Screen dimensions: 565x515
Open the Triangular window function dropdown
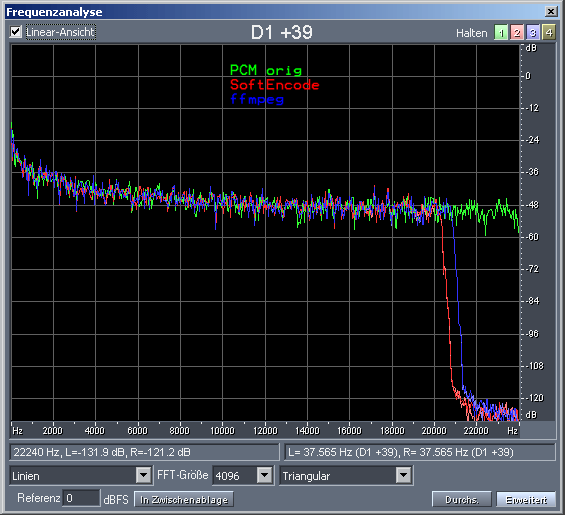pyautogui.click(x=403, y=475)
